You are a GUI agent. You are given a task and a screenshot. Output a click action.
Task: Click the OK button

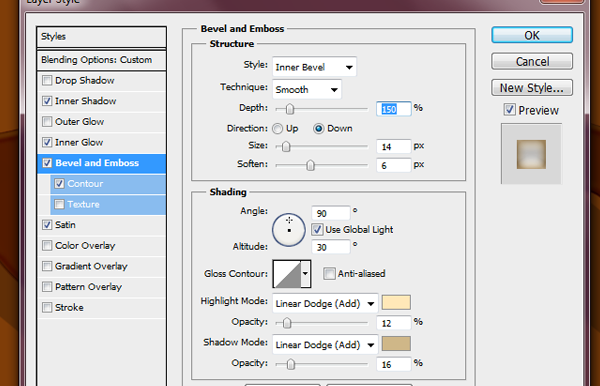click(x=532, y=35)
